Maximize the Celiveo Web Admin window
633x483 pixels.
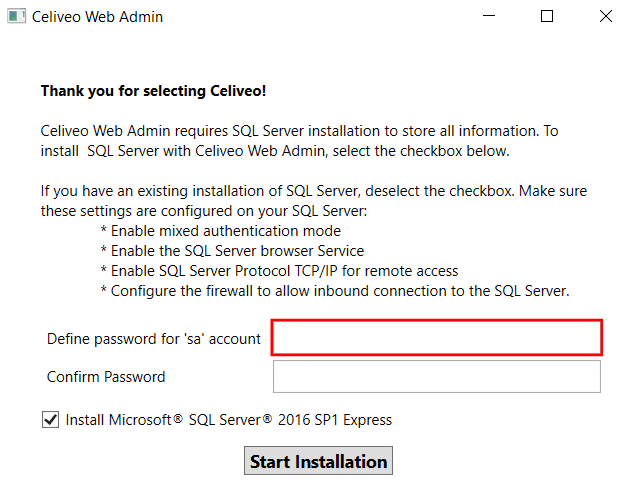(547, 17)
